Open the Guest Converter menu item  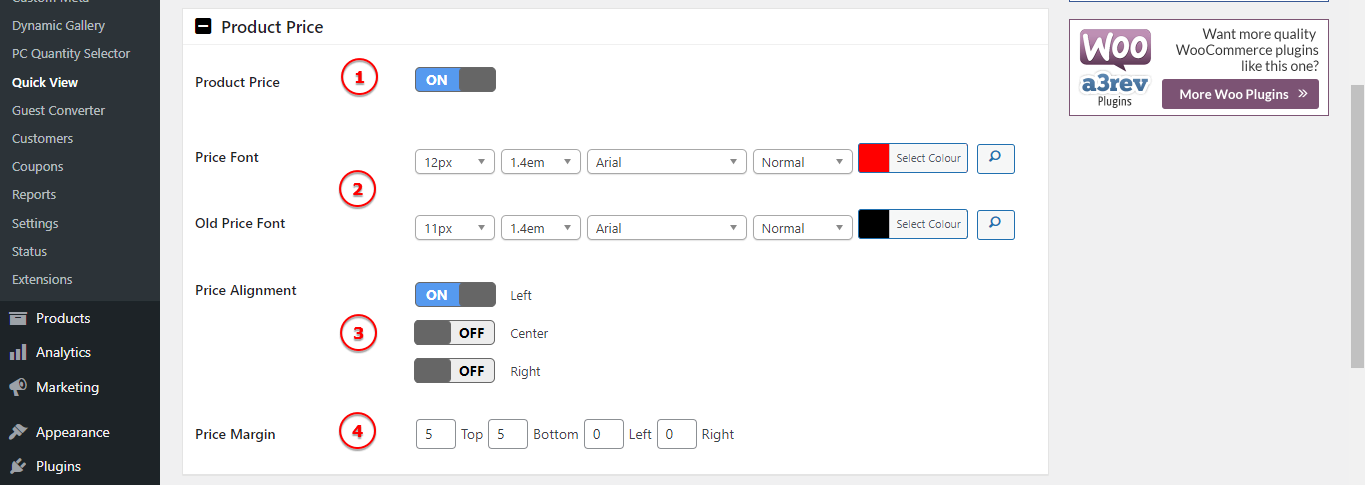click(58, 111)
